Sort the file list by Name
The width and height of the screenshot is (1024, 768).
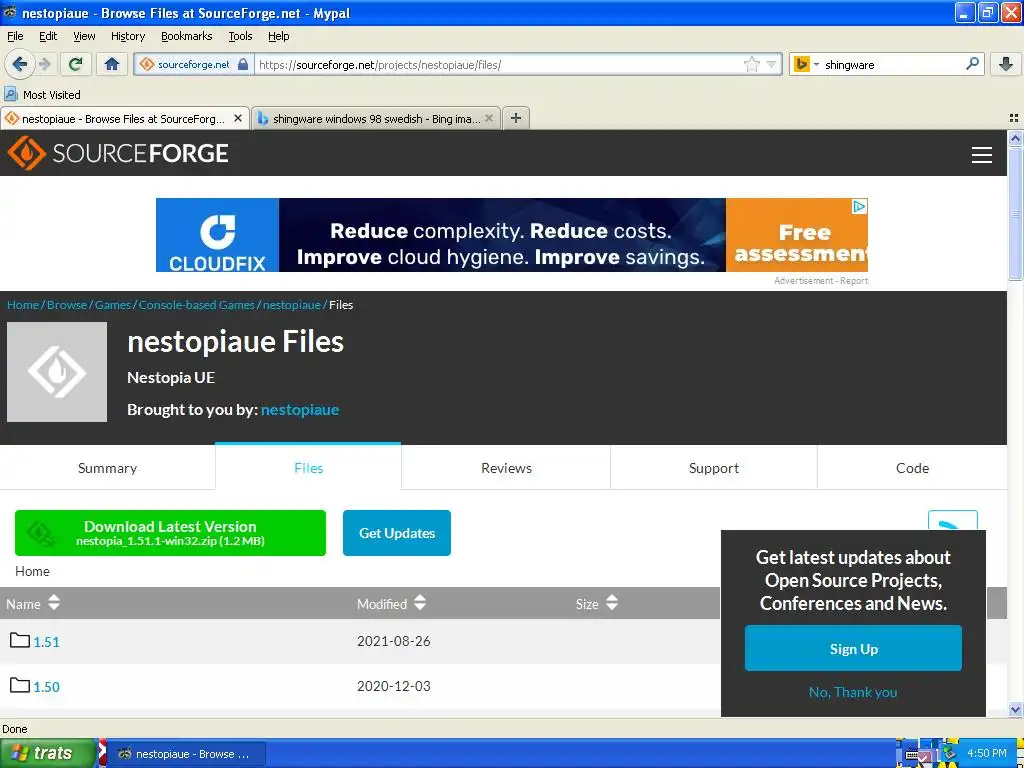point(33,603)
